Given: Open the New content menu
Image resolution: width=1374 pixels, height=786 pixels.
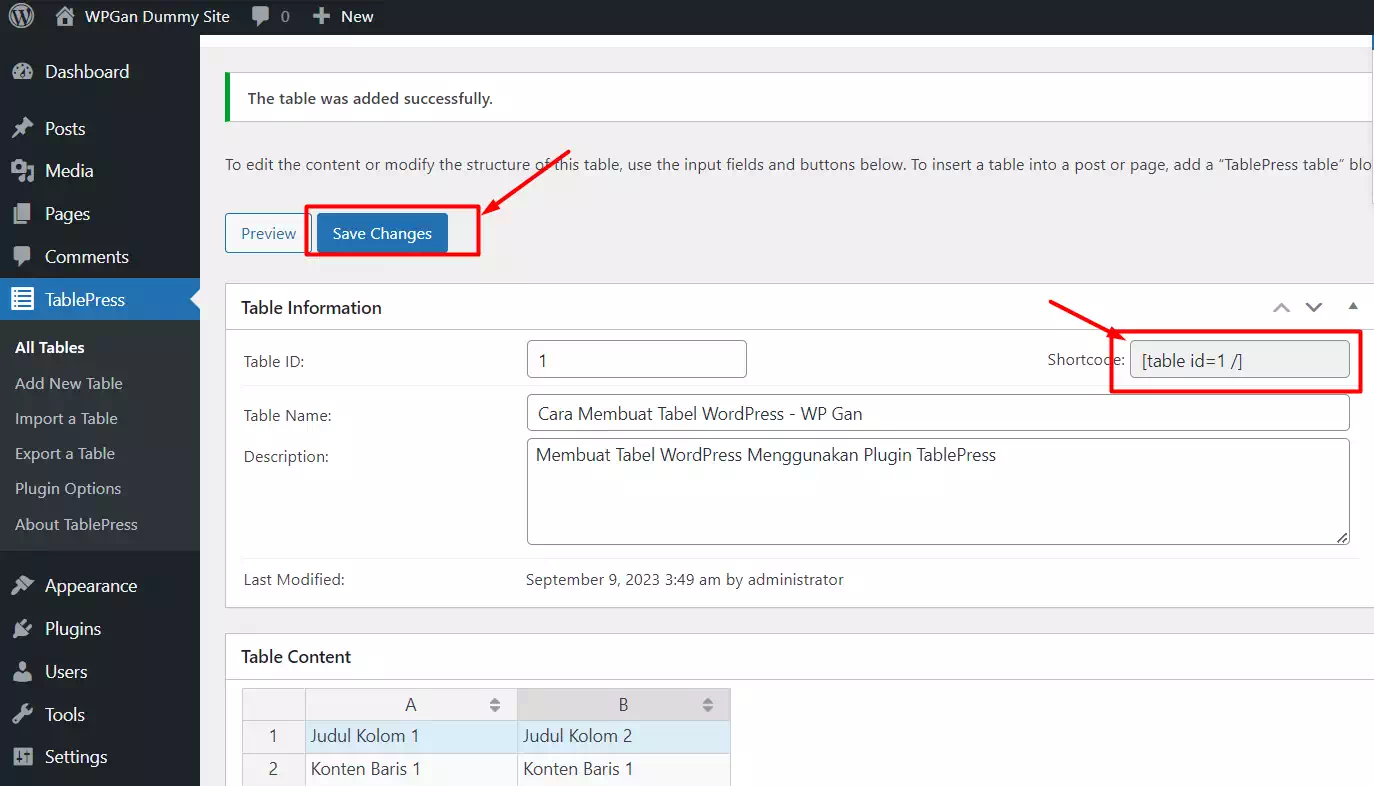Looking at the screenshot, I should pyautogui.click(x=343, y=16).
